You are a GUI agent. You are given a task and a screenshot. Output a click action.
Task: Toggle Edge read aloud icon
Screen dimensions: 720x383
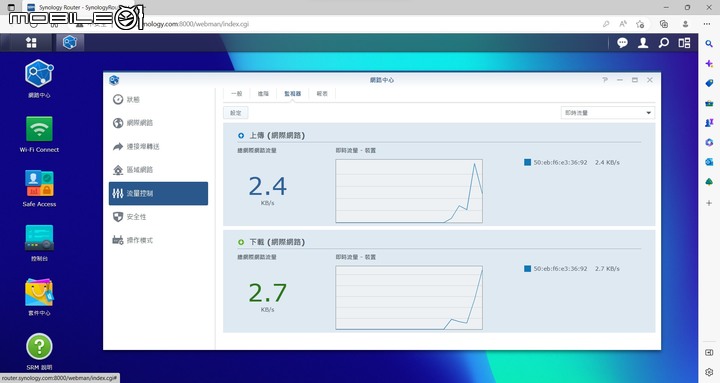(x=623, y=24)
